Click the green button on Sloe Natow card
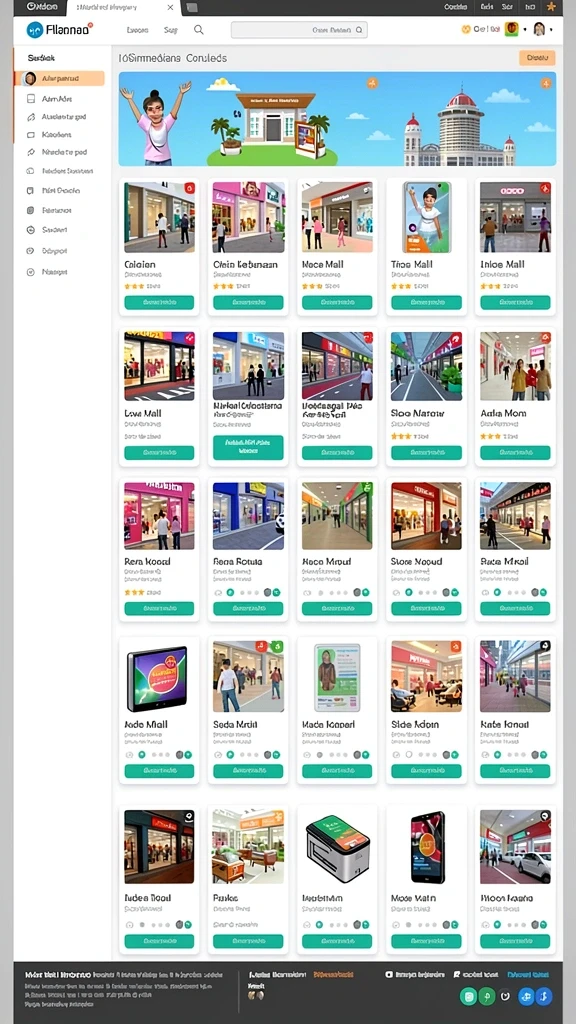The width and height of the screenshot is (576, 1024). (x=426, y=453)
